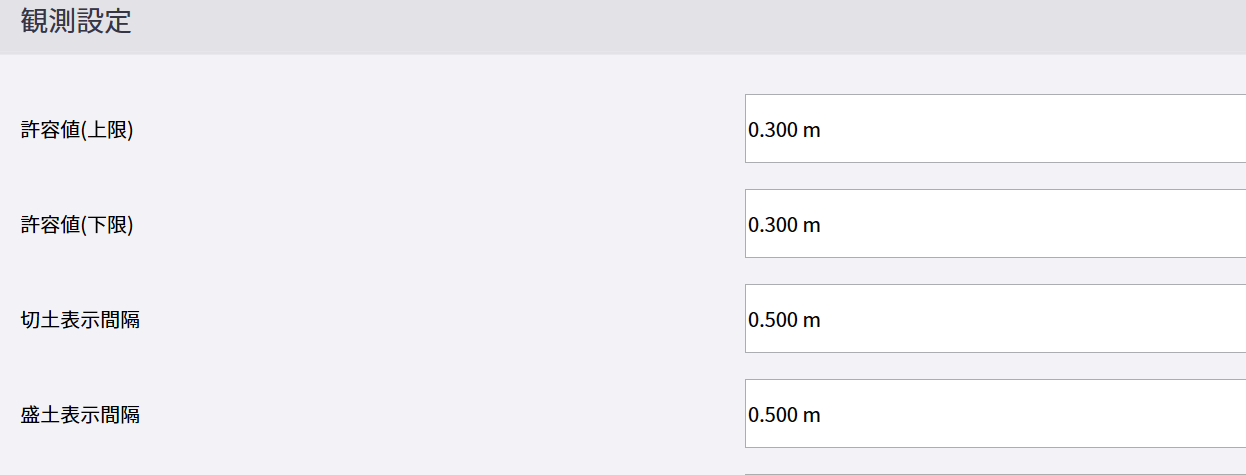
Task: Place cursor after "m" in 上限 tolerance field
Action: 822,130
